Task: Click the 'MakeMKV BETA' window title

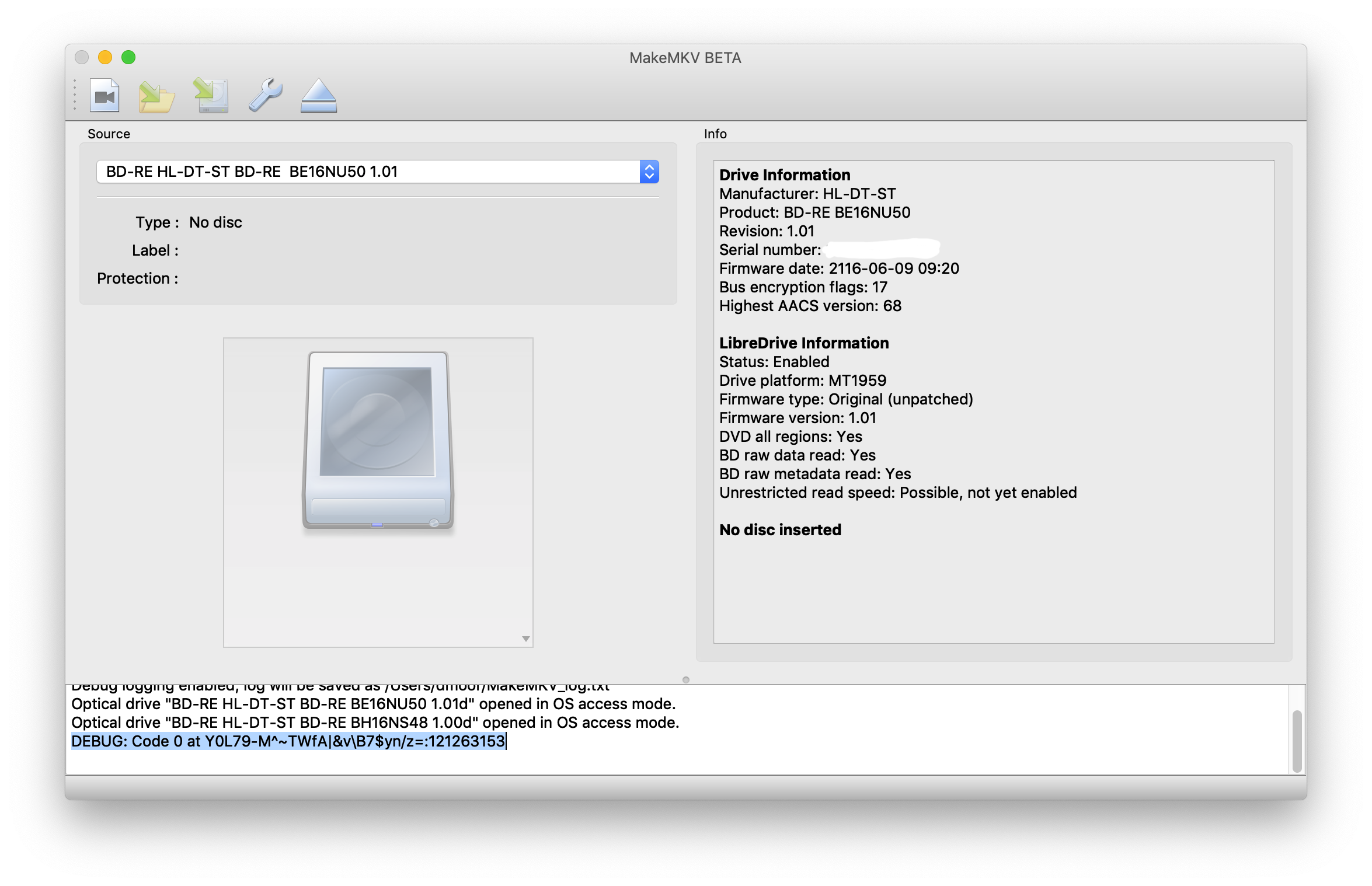Action: [x=685, y=58]
